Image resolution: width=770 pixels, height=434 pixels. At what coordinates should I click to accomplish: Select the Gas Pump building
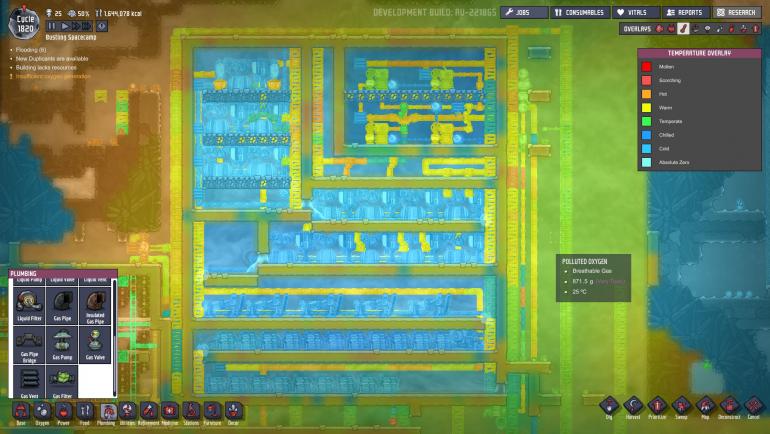[62, 345]
